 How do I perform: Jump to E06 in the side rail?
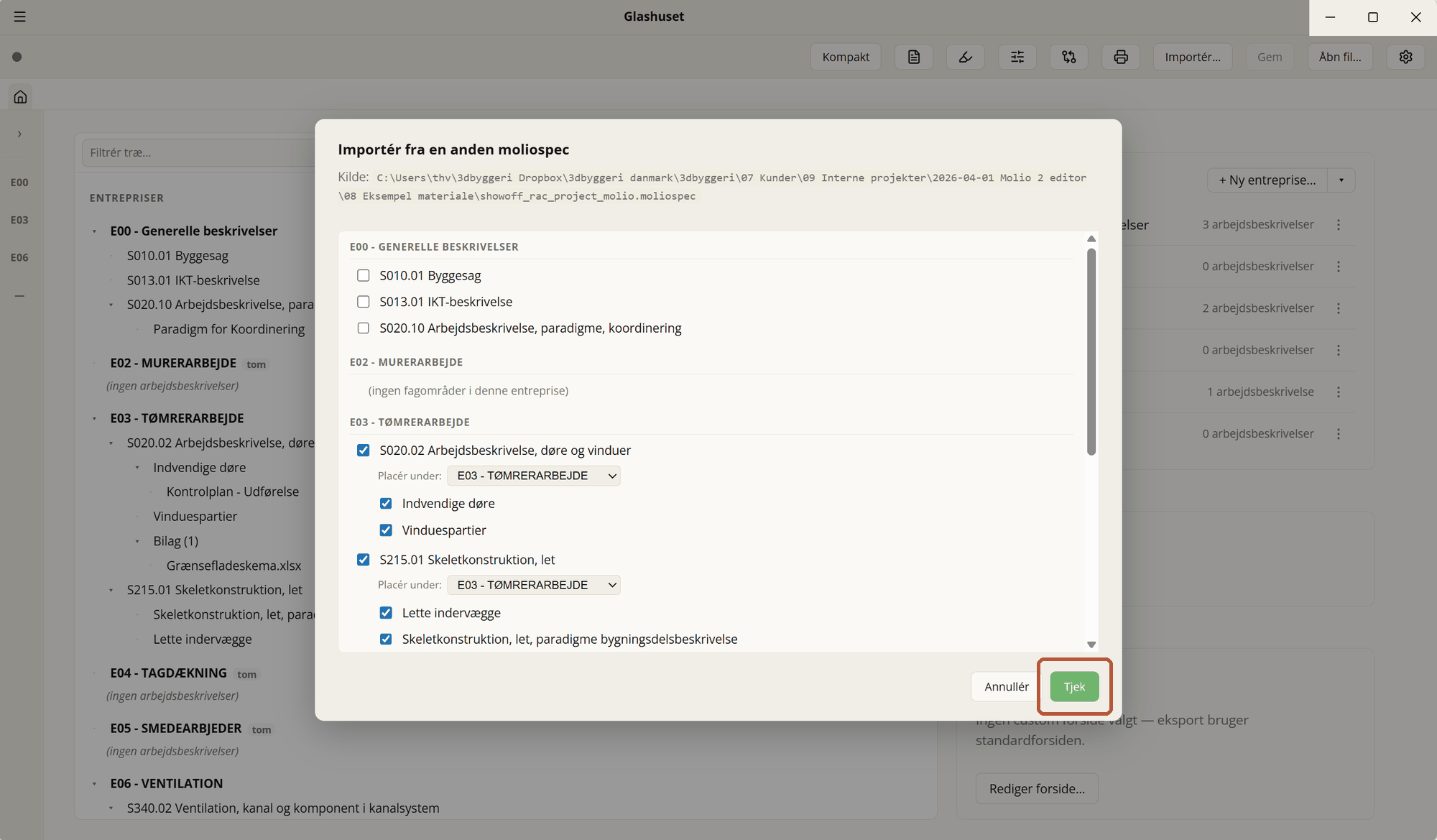tap(19, 257)
